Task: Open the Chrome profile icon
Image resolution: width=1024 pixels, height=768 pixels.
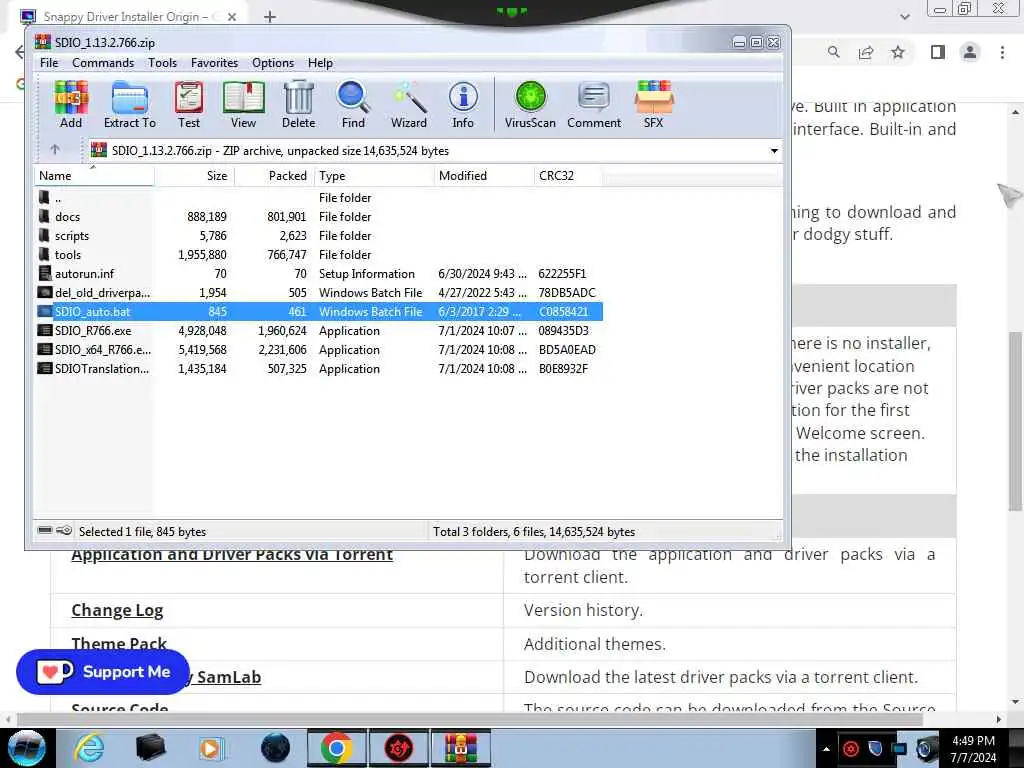Action: click(x=970, y=52)
